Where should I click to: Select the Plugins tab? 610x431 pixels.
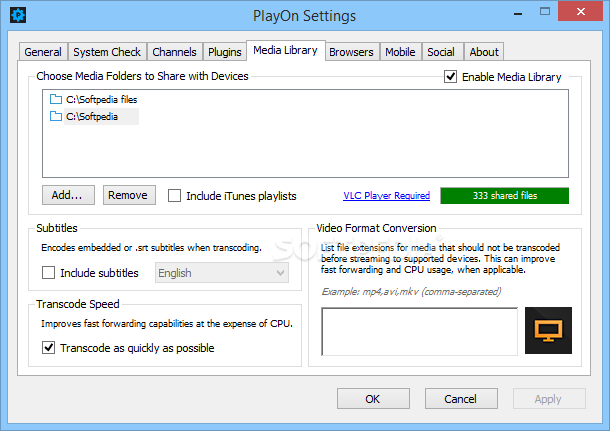coord(224,52)
